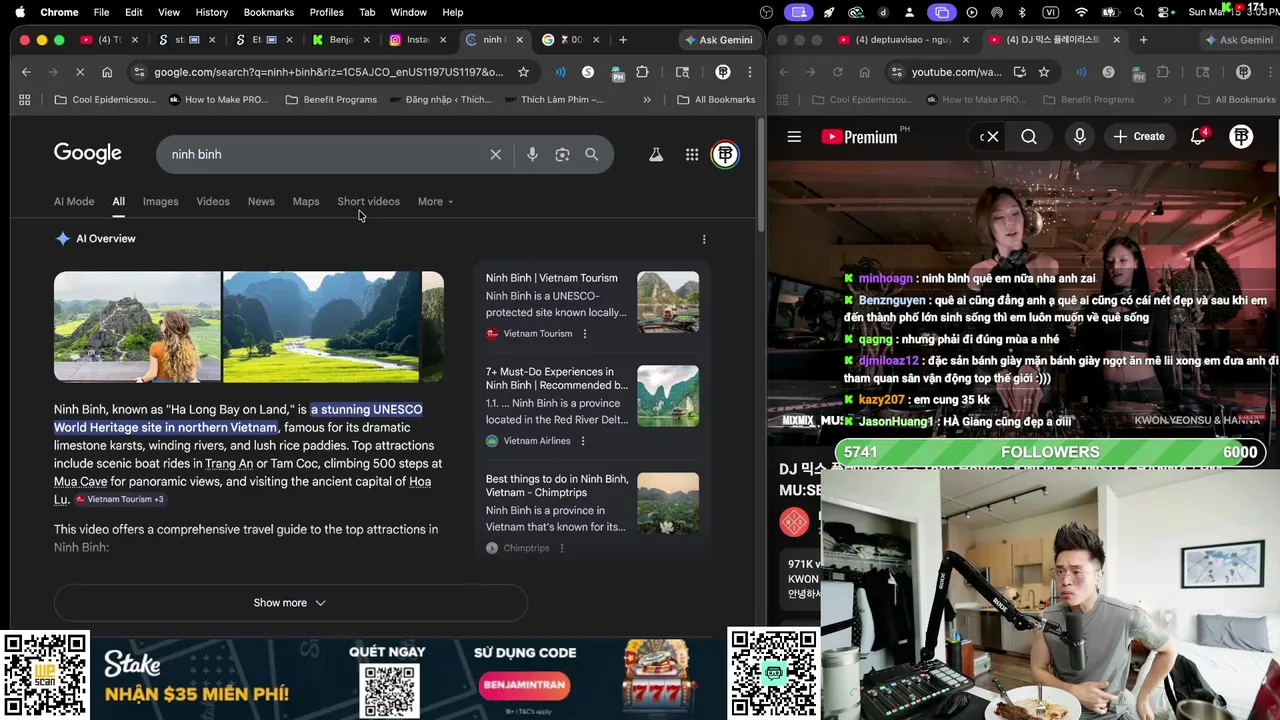
Task: Open Benefit Programs bookmark folder in left Chrome
Action: (331, 100)
